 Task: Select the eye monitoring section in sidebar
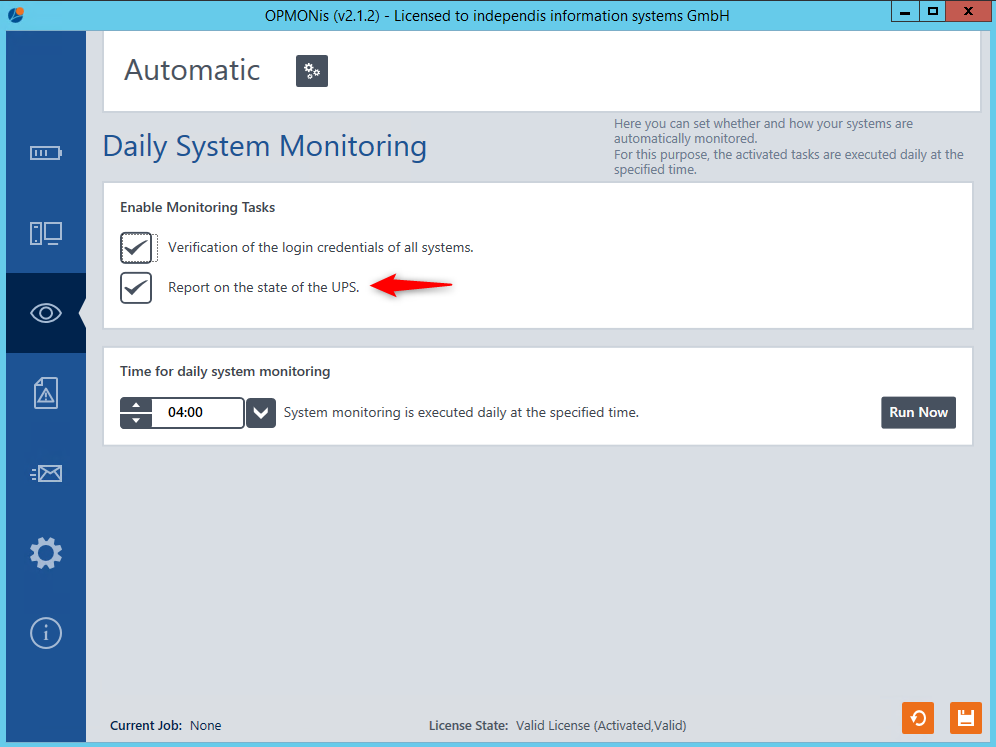[x=46, y=313]
